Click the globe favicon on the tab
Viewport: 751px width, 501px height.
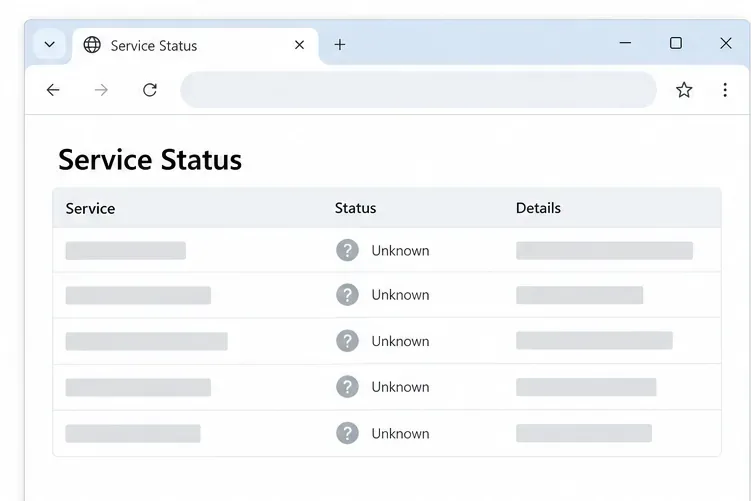(92, 45)
